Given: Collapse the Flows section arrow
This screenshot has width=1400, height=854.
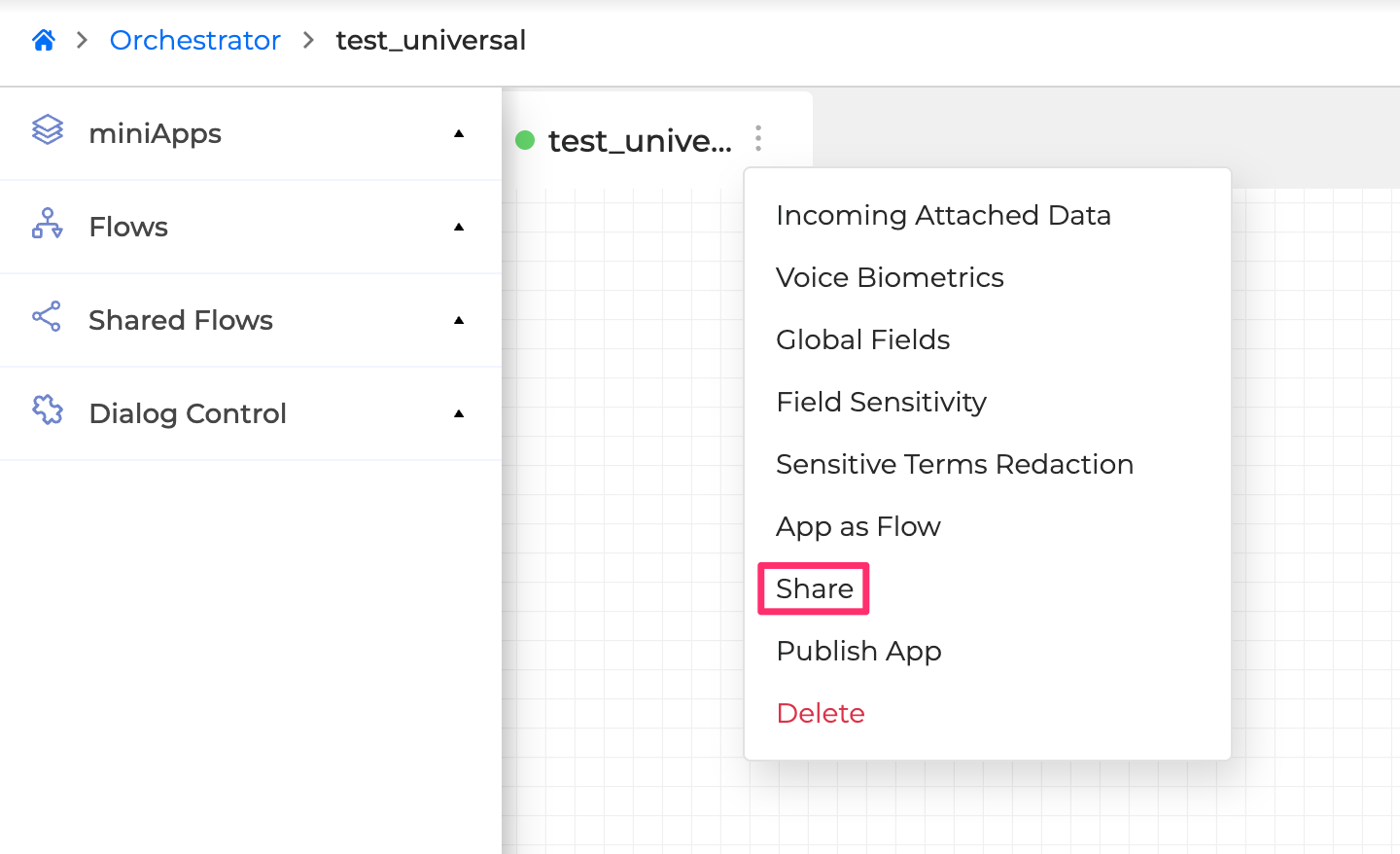Looking at the screenshot, I should [459, 227].
